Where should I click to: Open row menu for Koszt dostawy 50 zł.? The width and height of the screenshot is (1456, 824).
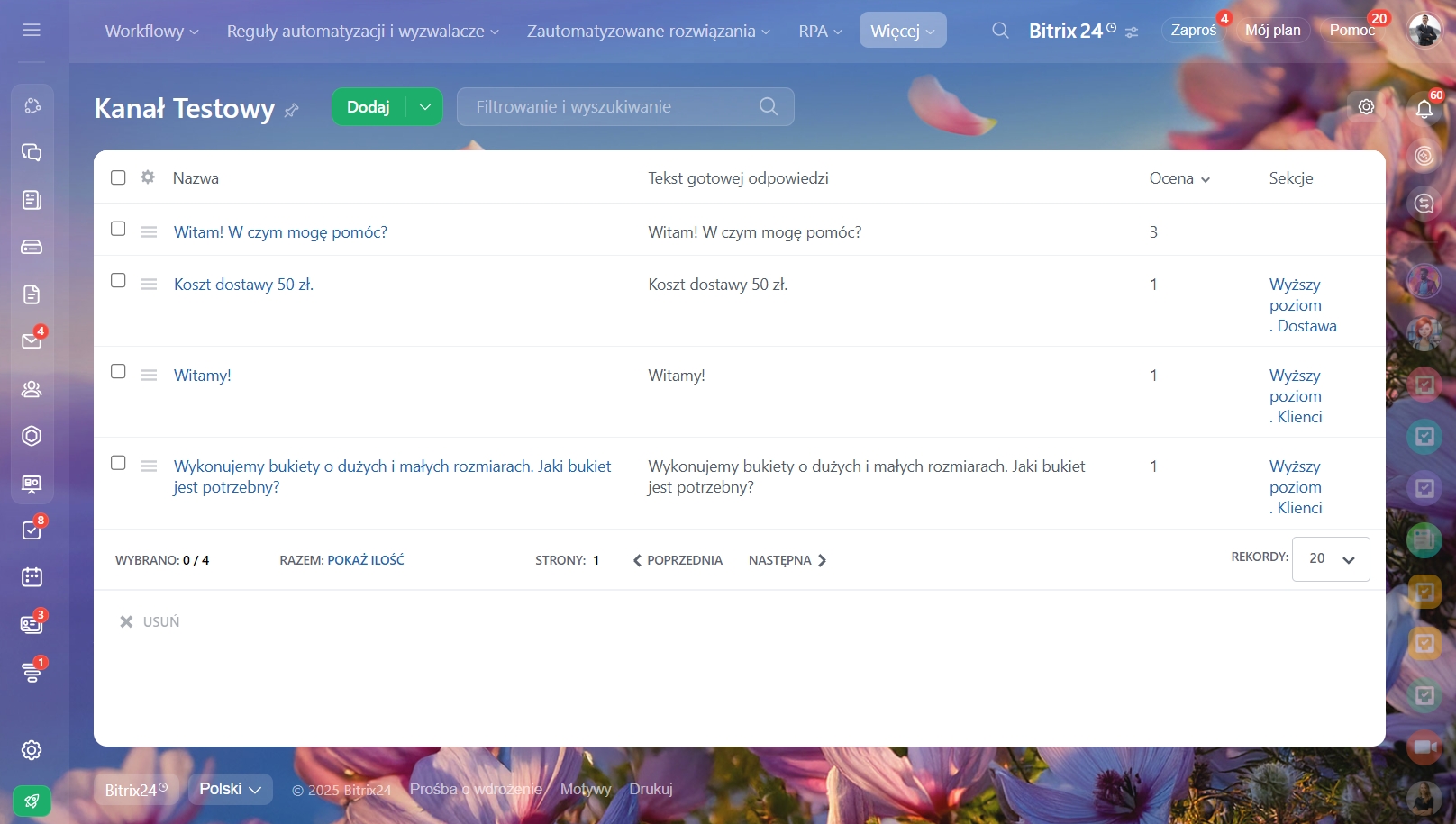150,284
